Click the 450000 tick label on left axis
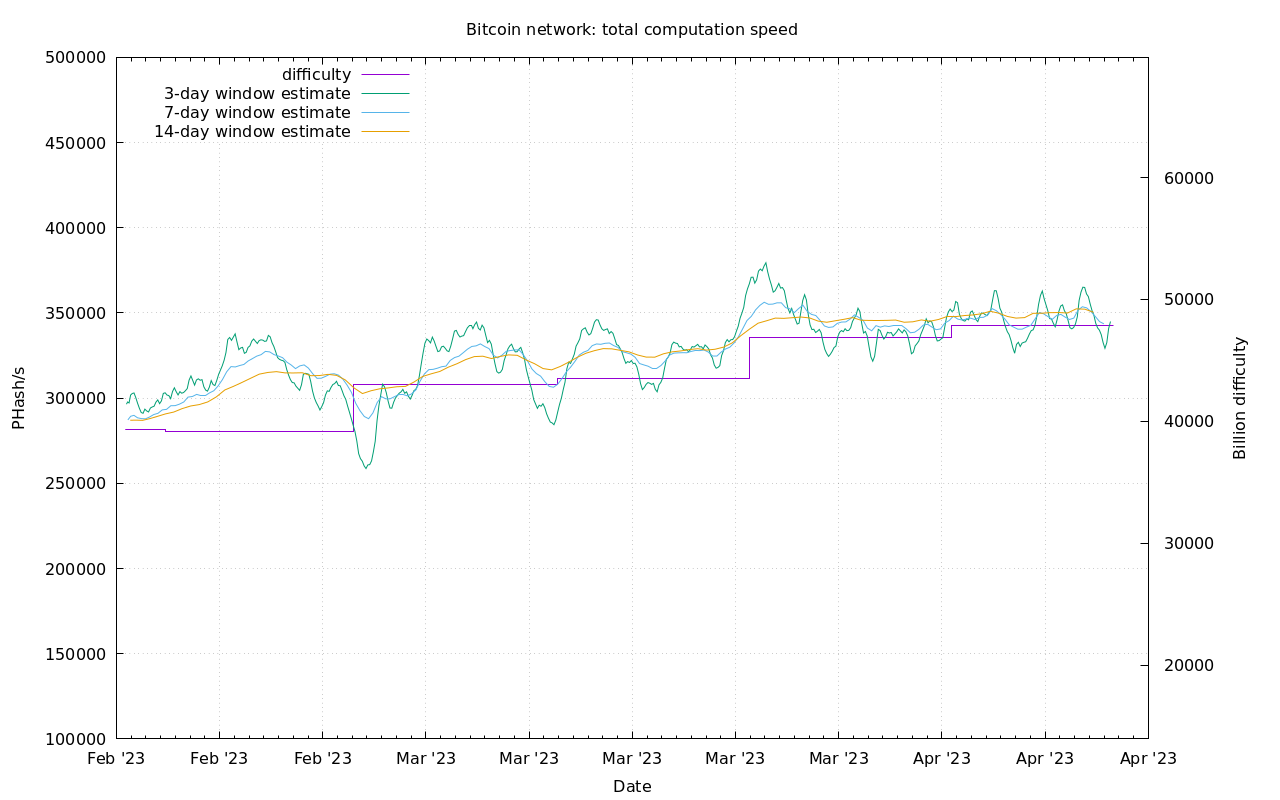Image resolution: width=1280 pixels, height=800 pixels. pyautogui.click(x=76, y=143)
